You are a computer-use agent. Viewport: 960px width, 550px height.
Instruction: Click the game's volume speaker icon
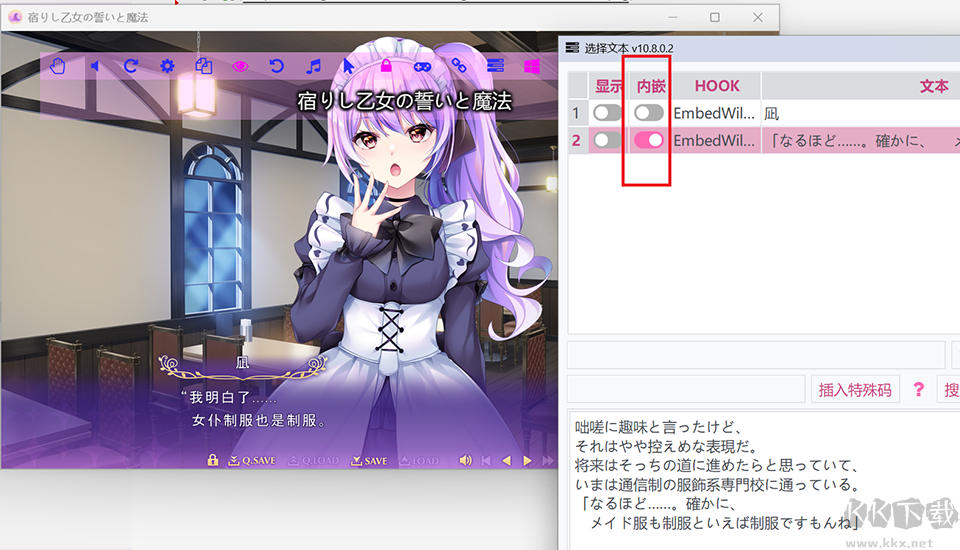coord(466,461)
